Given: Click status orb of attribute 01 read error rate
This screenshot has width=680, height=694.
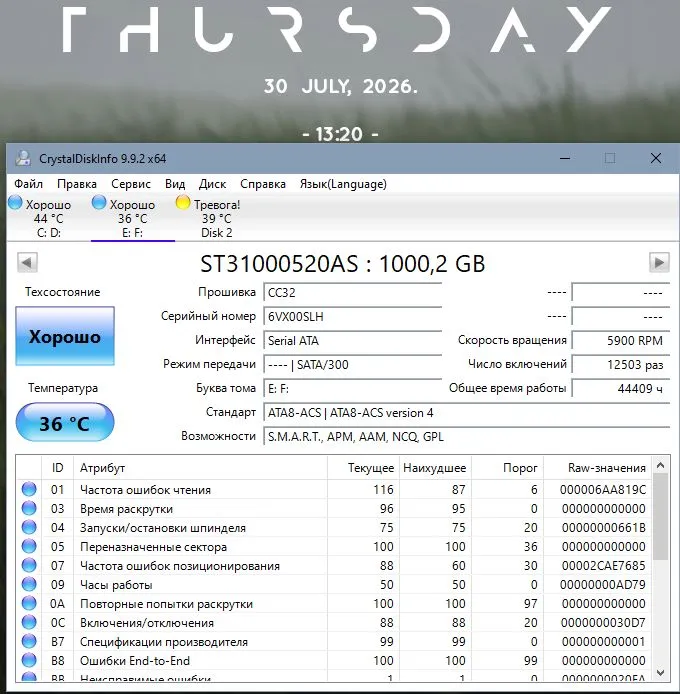Looking at the screenshot, I should pos(29,490).
